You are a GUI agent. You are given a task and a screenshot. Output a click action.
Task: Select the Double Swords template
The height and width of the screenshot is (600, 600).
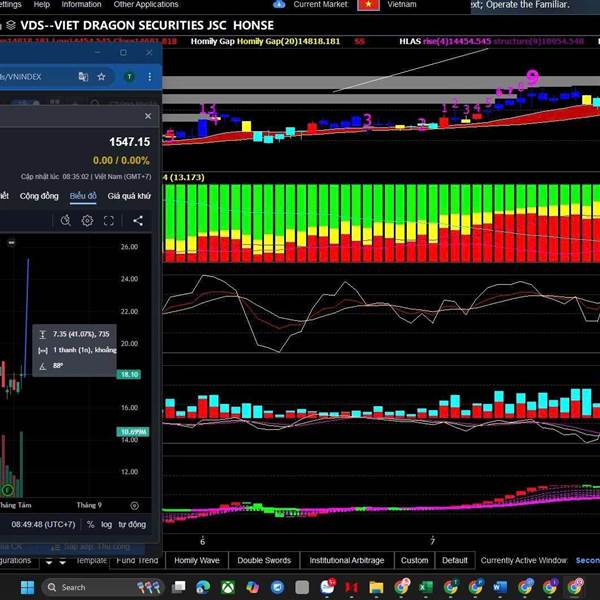click(264, 560)
